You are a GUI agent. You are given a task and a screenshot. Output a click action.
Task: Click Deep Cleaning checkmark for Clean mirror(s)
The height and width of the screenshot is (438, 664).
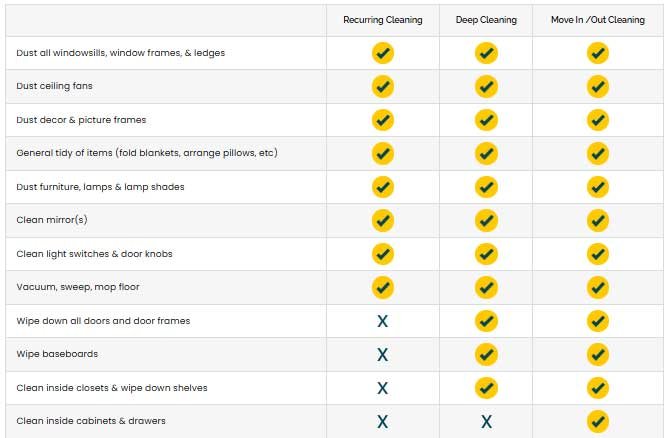pos(486,220)
